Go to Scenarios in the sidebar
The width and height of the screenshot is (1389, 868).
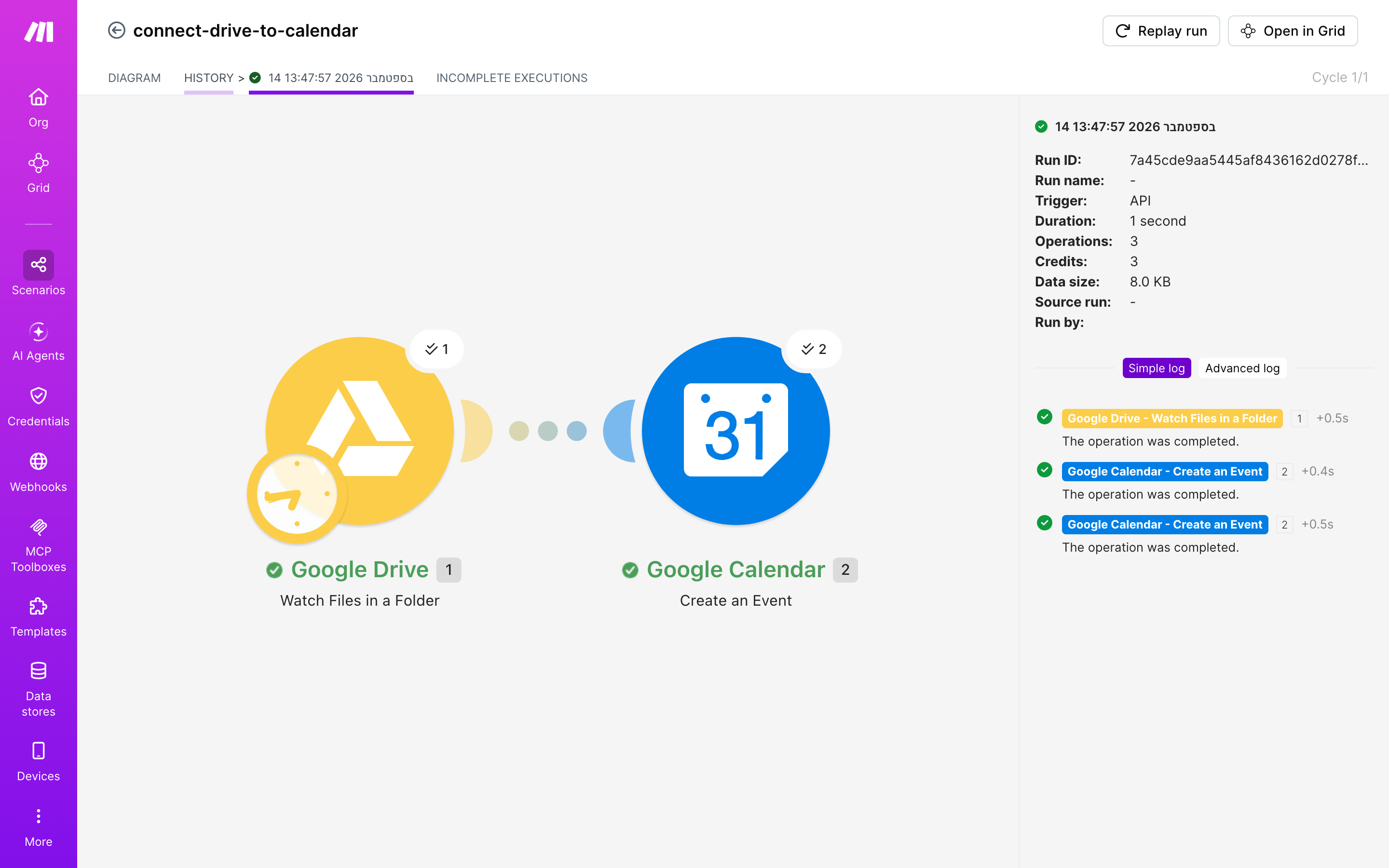point(39,274)
